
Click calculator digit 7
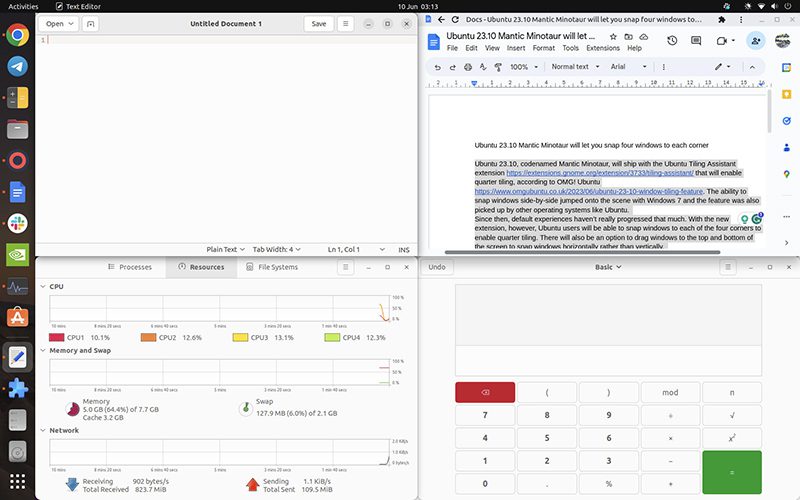pos(485,415)
